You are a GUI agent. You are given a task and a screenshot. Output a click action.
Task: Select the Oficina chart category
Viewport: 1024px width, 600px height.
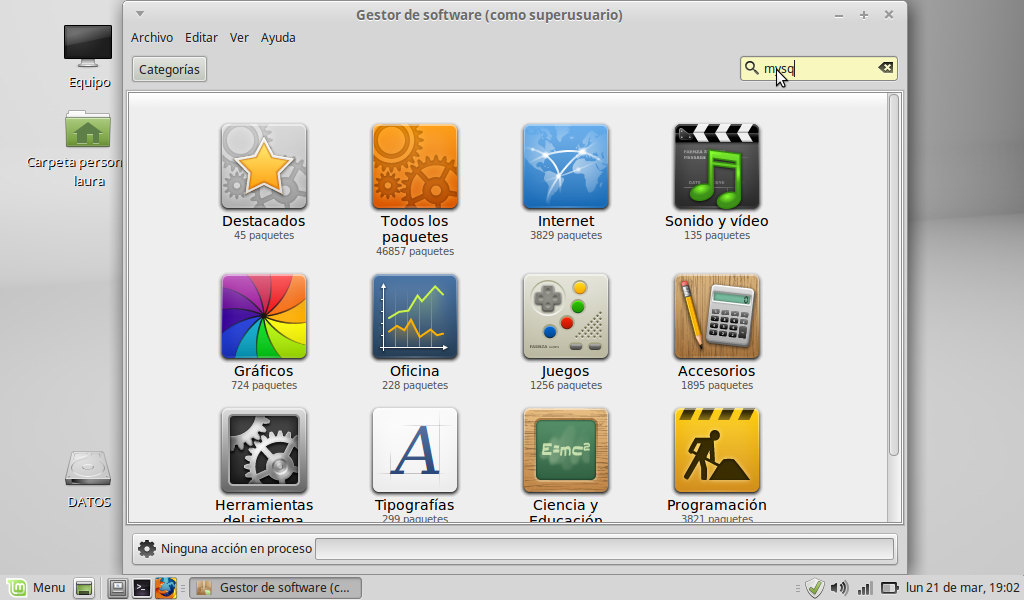point(415,316)
